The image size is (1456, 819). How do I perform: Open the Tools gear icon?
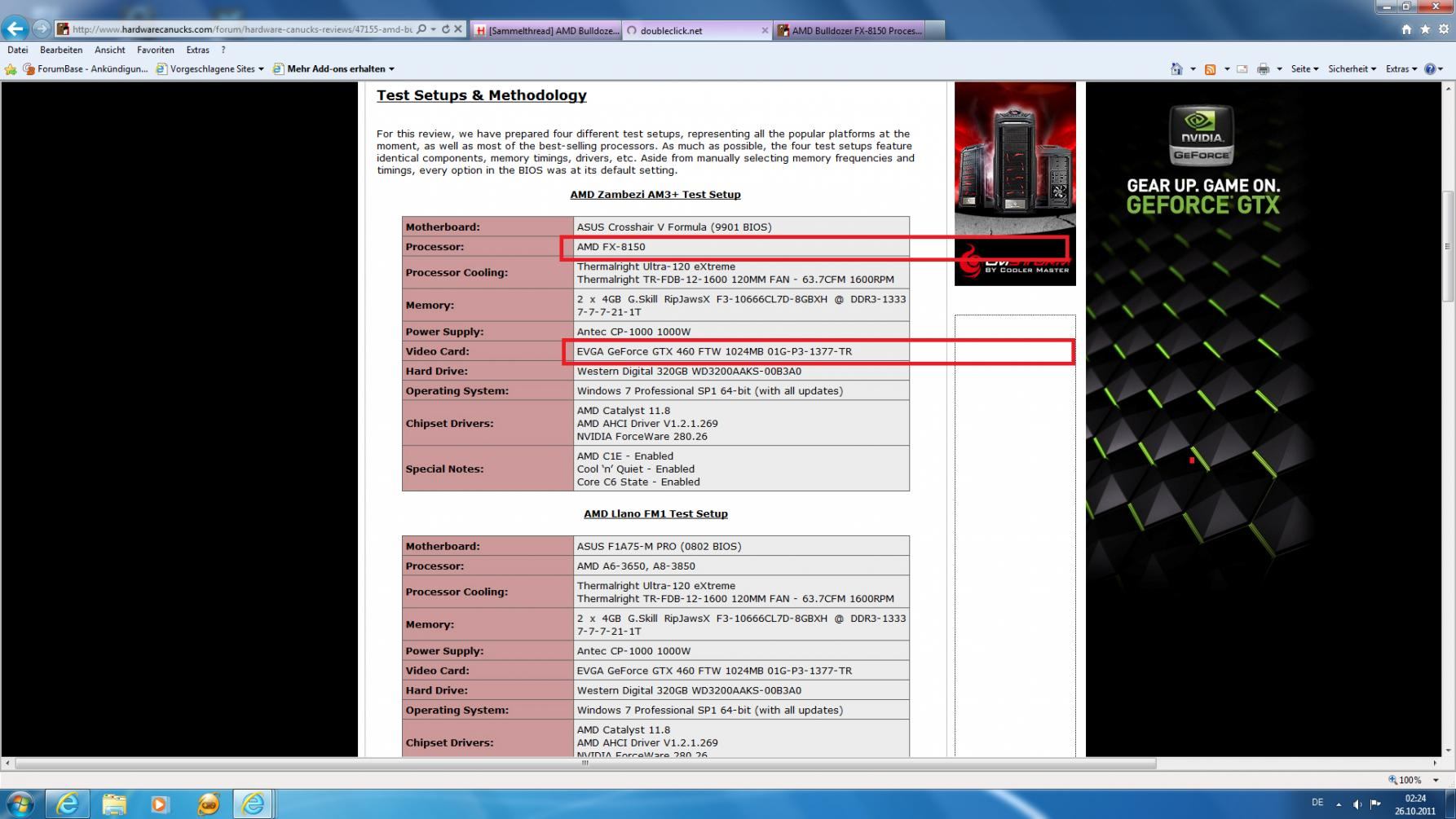(1444, 29)
